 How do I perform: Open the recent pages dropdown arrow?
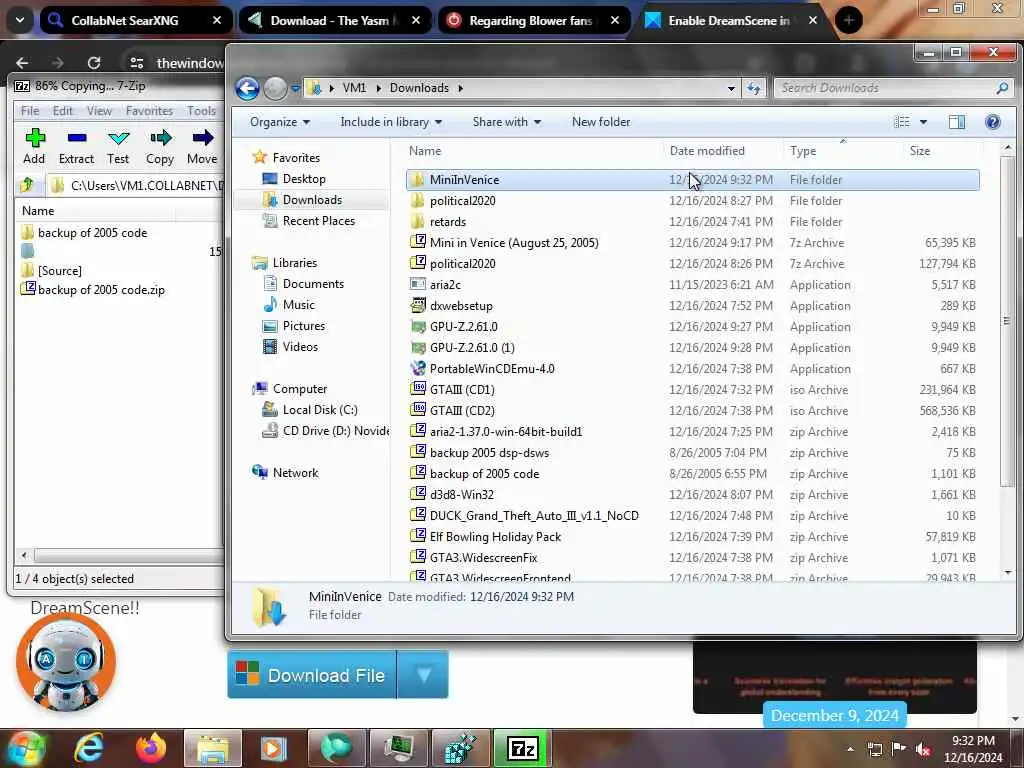295,88
